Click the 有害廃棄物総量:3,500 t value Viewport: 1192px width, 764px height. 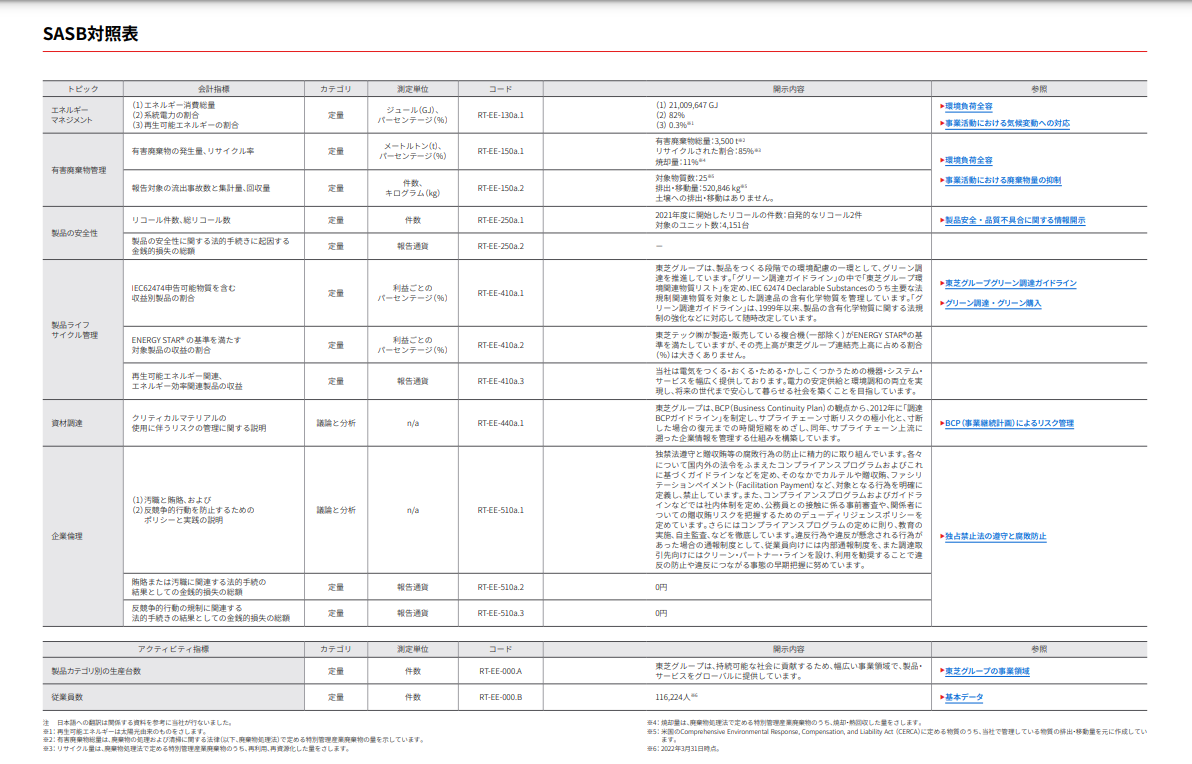pyautogui.click(x=699, y=141)
